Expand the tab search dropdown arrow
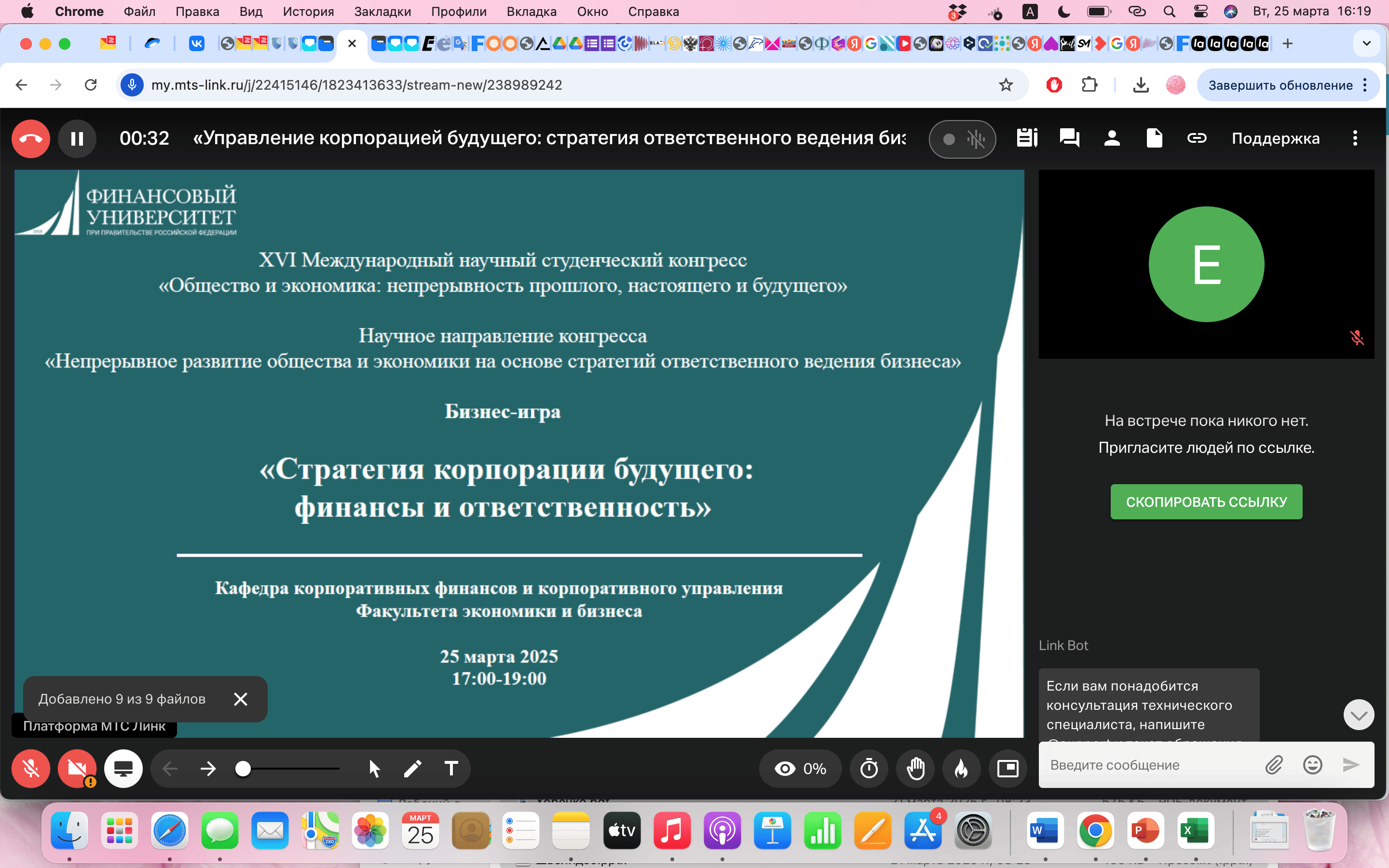This screenshot has width=1389, height=868. coord(1367,43)
